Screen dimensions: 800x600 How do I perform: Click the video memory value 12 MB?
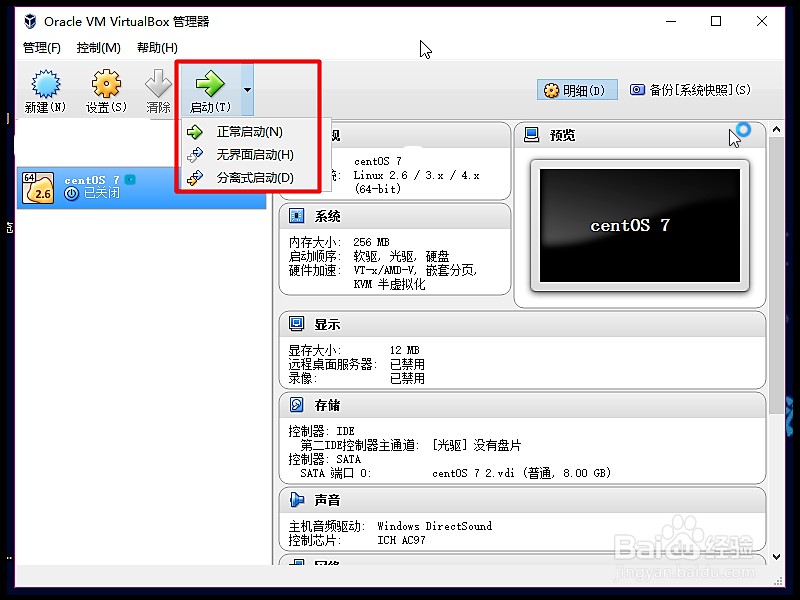(x=405, y=350)
